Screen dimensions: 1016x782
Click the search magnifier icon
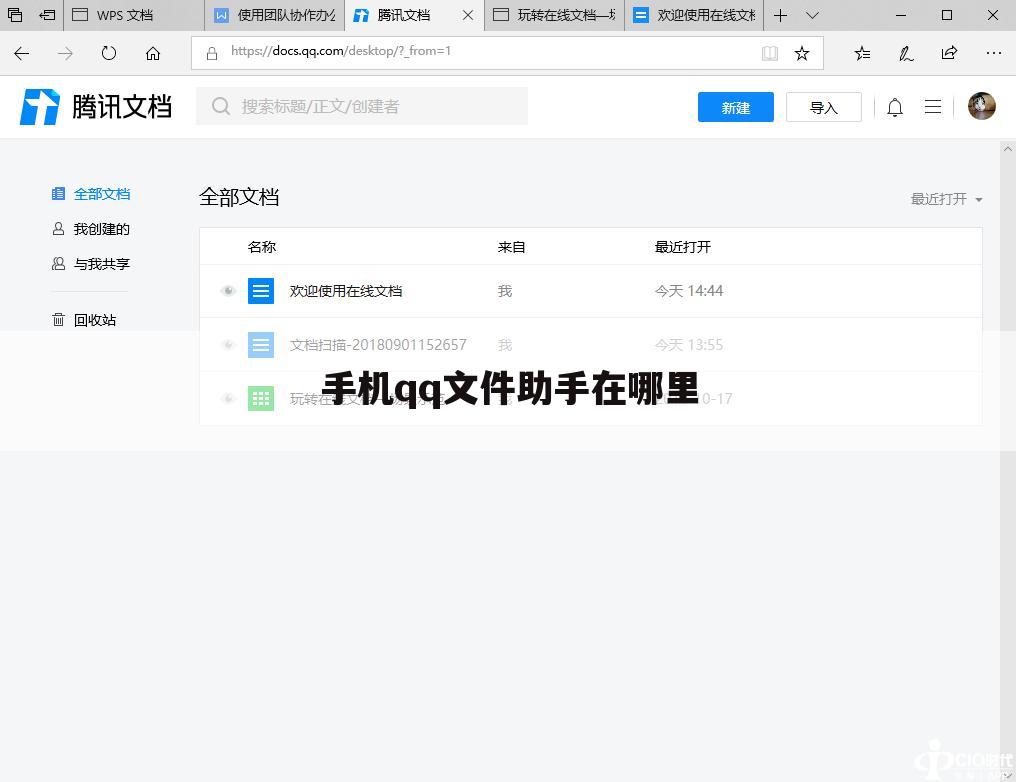click(x=221, y=106)
